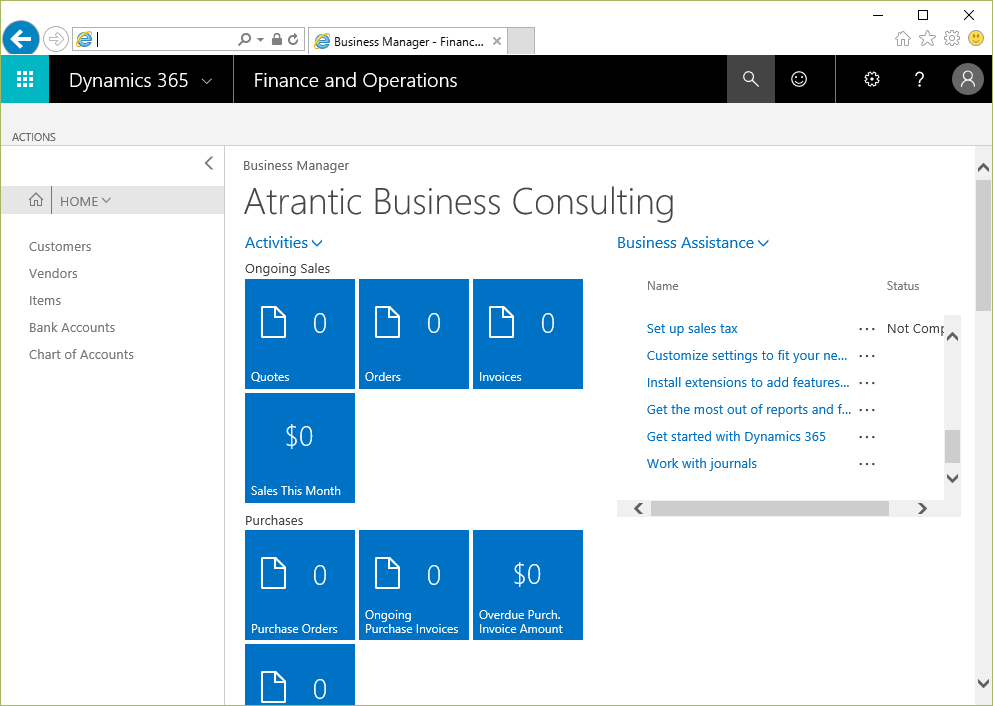The image size is (993, 706).
Task: Click the refresh icon in the address bar
Action: coord(293,39)
